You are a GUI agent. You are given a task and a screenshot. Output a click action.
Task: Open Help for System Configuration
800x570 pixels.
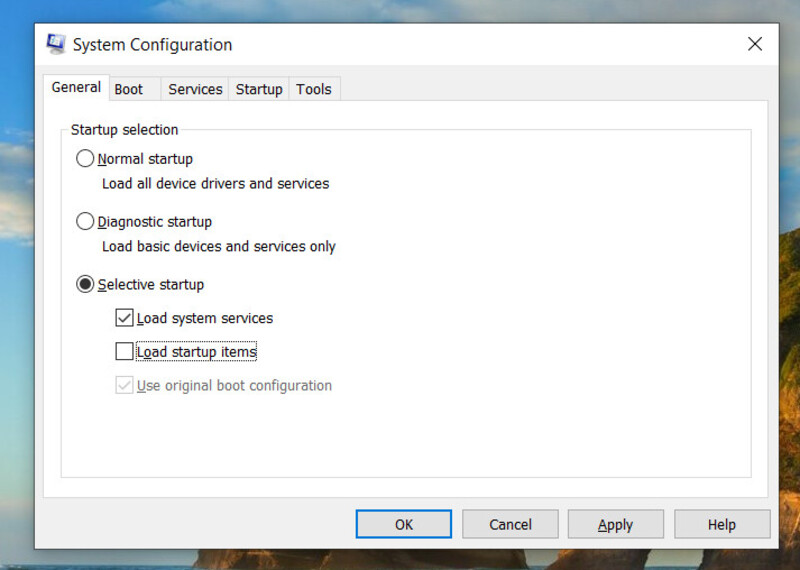tap(722, 524)
